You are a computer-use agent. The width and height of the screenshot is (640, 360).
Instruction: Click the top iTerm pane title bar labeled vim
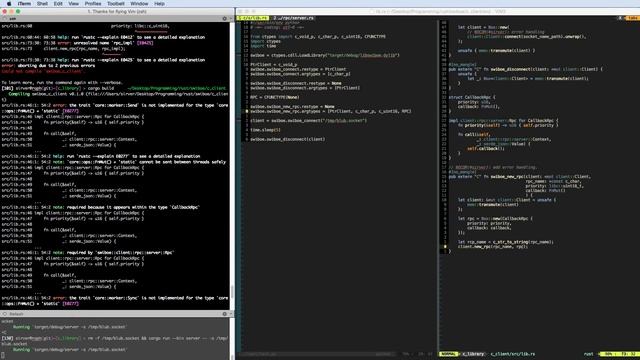pyautogui.click(x=116, y=19)
